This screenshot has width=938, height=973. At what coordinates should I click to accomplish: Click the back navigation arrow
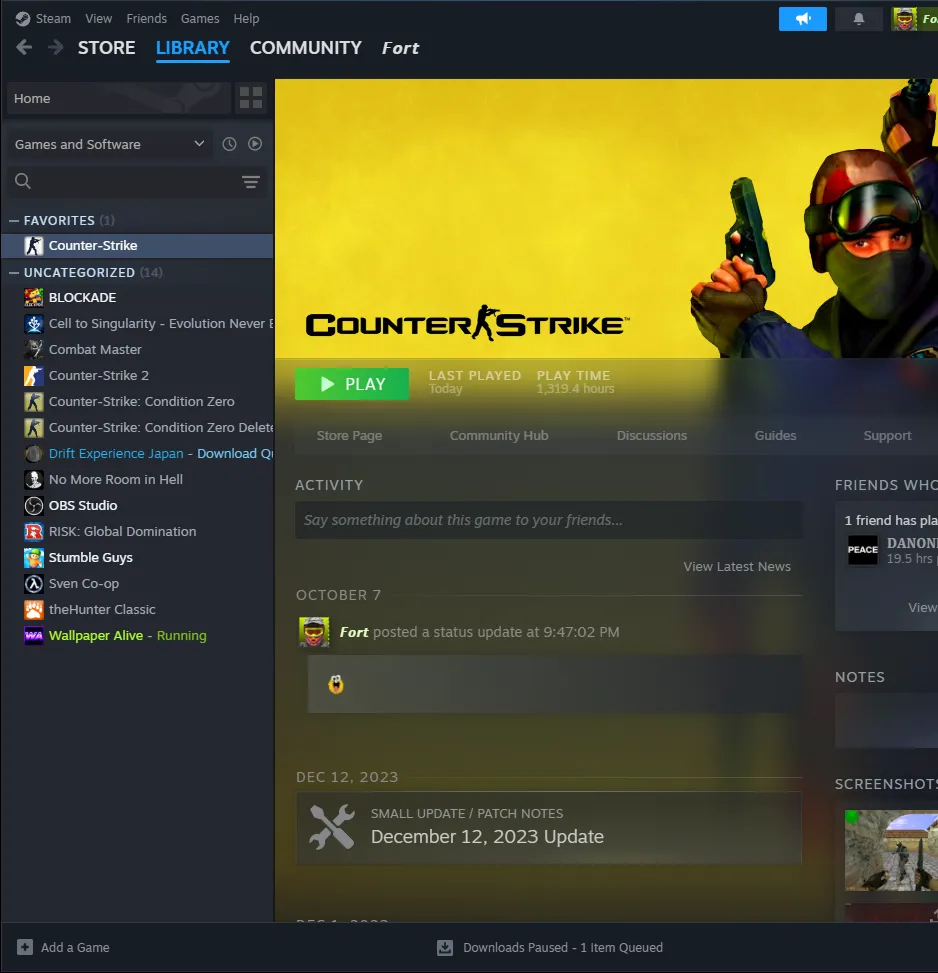click(24, 47)
